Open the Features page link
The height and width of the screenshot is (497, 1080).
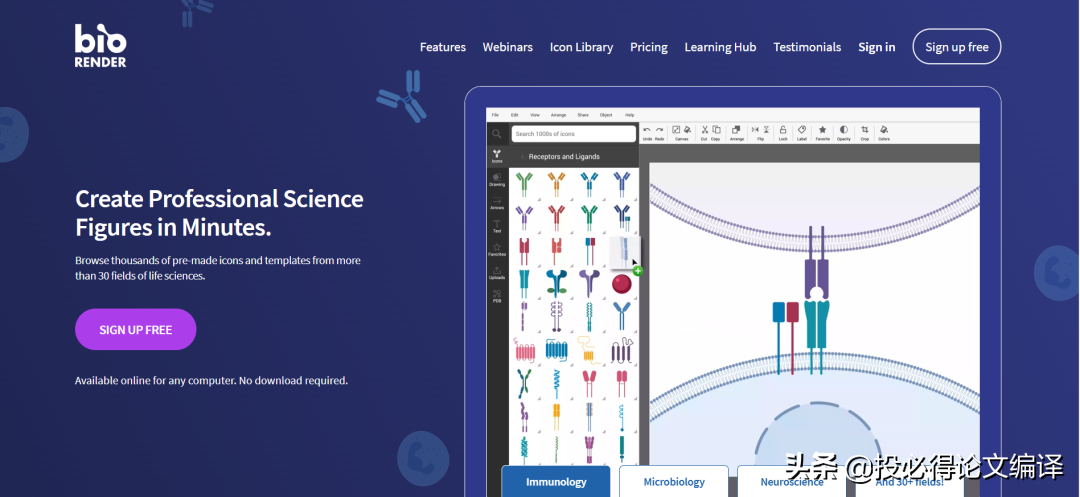coord(443,47)
